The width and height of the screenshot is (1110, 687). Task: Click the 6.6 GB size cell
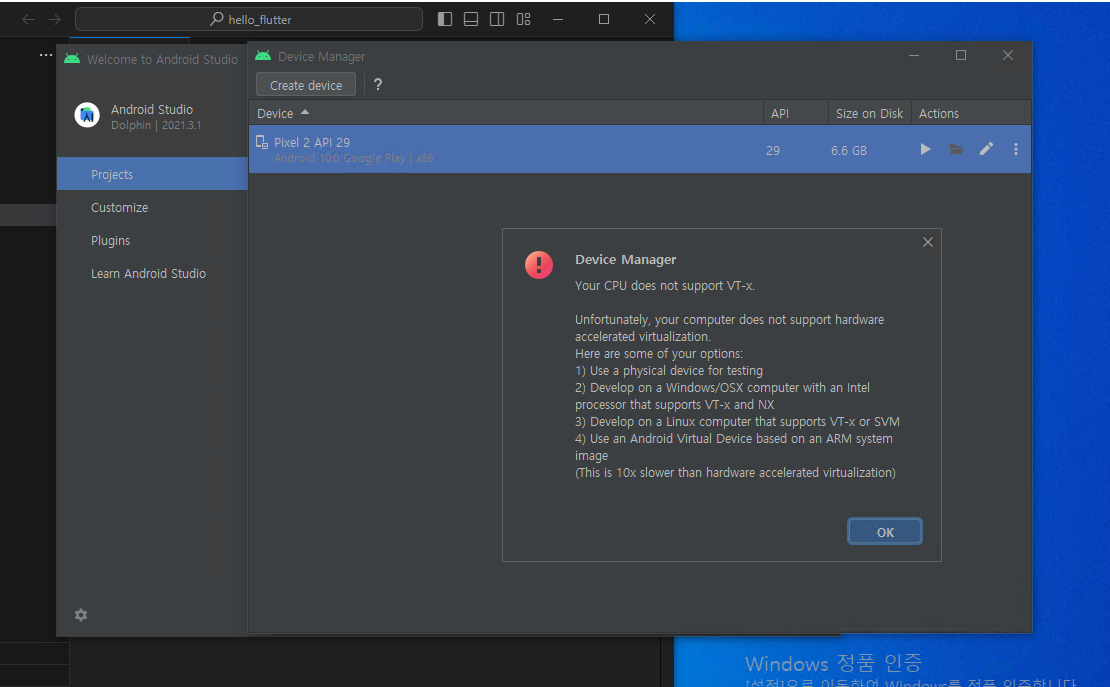[x=849, y=150]
